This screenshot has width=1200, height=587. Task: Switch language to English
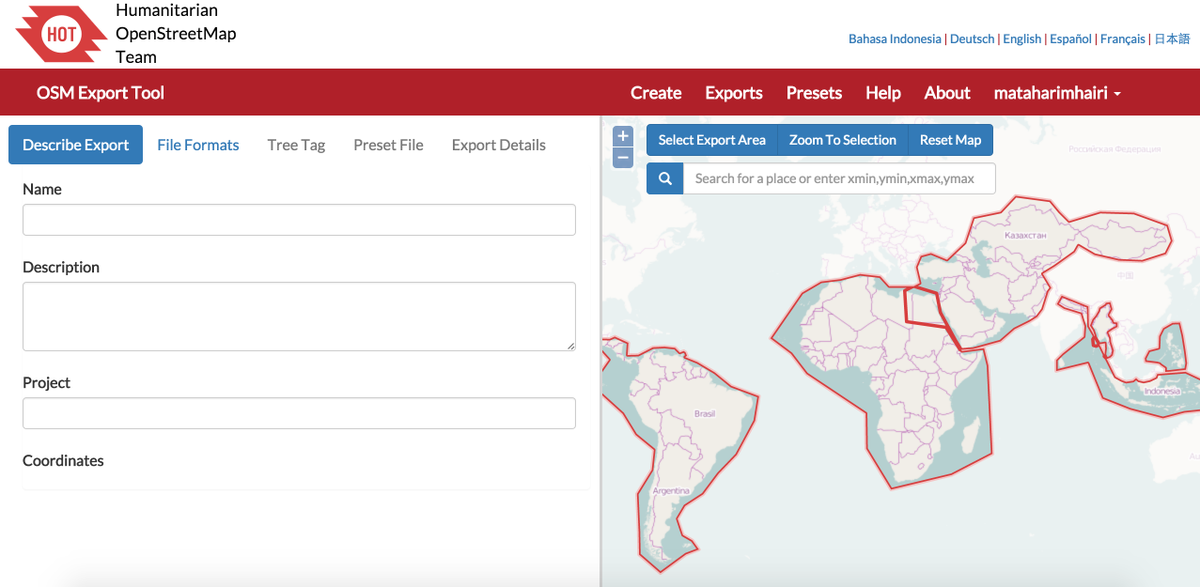pyautogui.click(x=1022, y=39)
